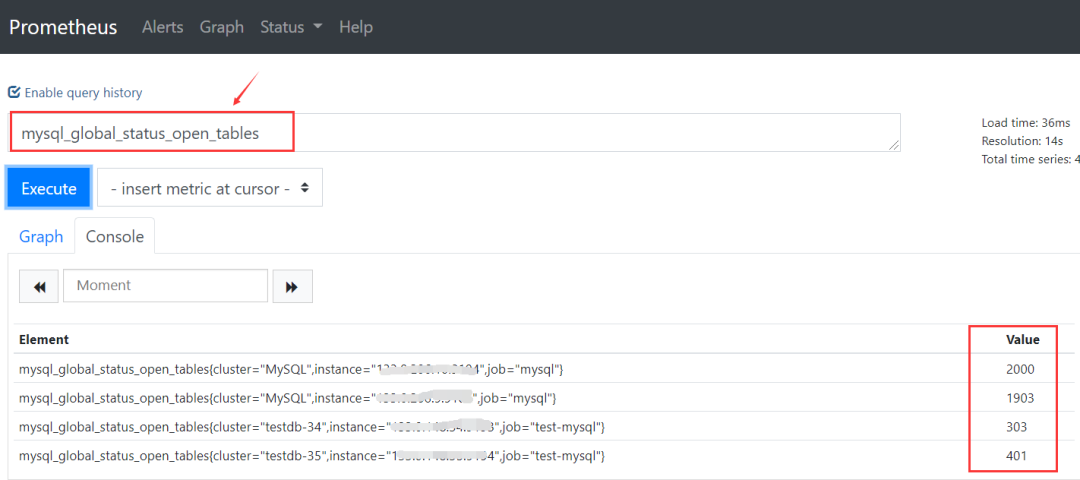Click value 2000 in results table
This screenshot has height=480, width=1080.
[x=1020, y=369]
